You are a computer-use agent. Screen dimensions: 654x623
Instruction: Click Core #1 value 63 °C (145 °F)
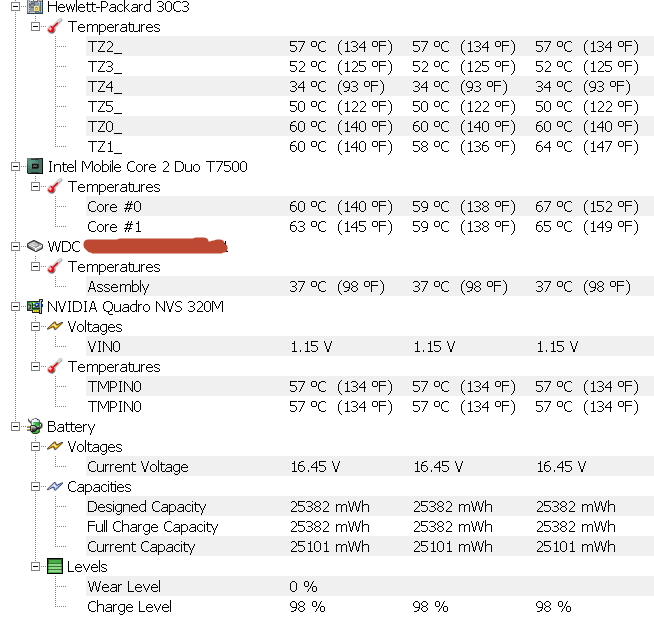341,227
